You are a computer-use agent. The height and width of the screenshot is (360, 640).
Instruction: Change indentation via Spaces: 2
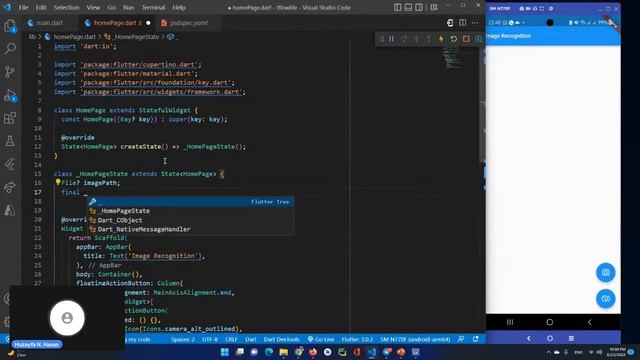[182, 339]
